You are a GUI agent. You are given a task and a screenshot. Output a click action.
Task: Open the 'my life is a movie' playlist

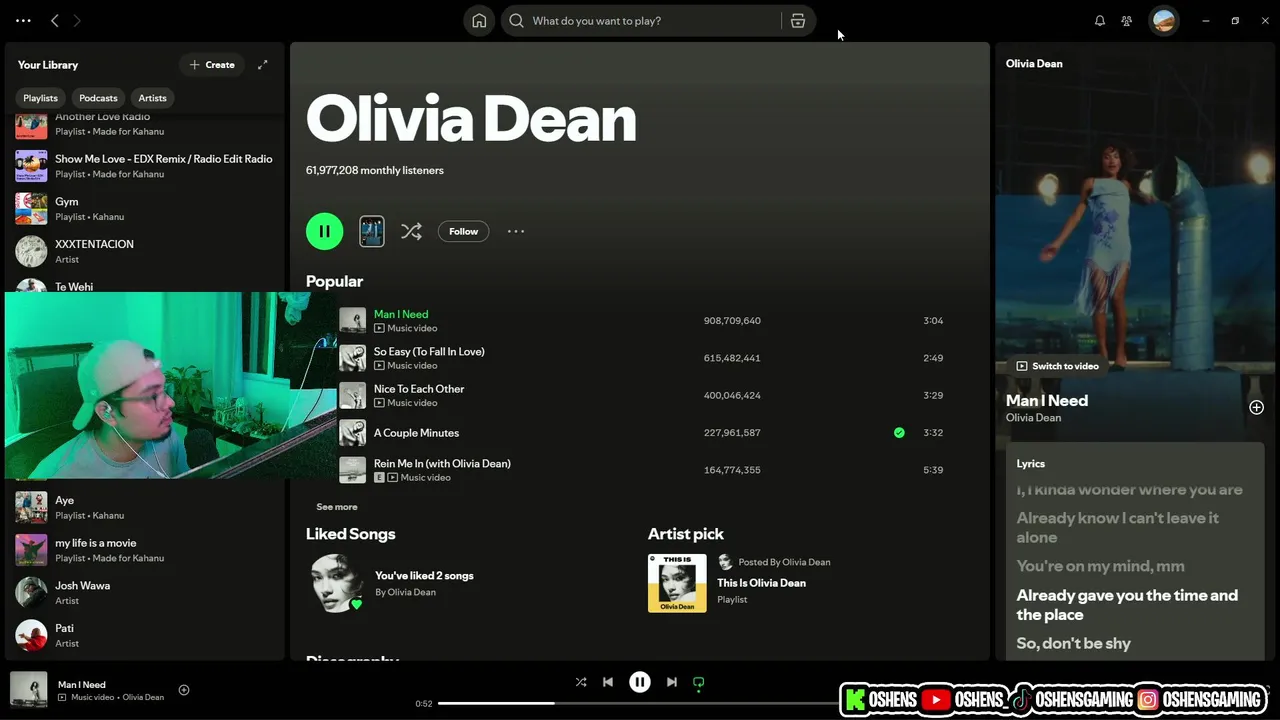tap(145, 550)
